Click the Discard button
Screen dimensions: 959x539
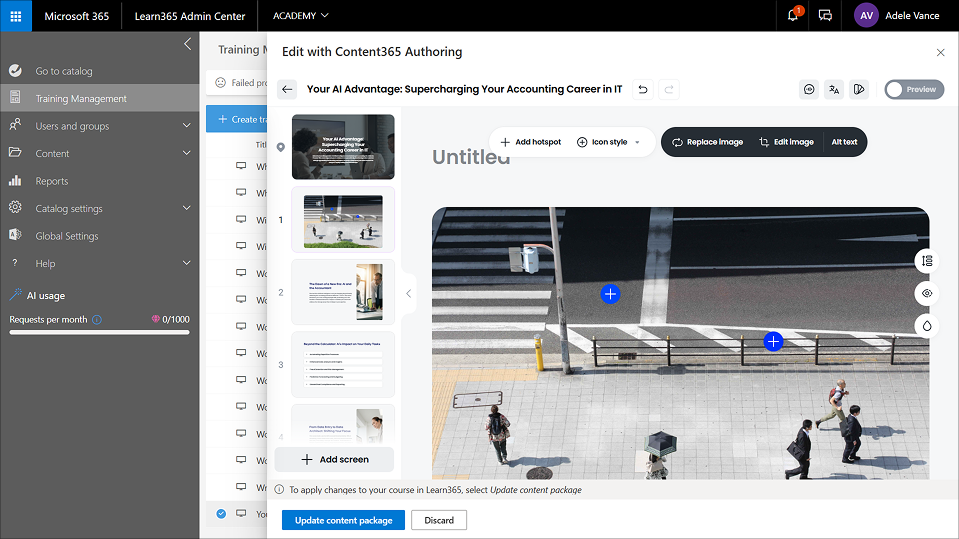tap(439, 520)
